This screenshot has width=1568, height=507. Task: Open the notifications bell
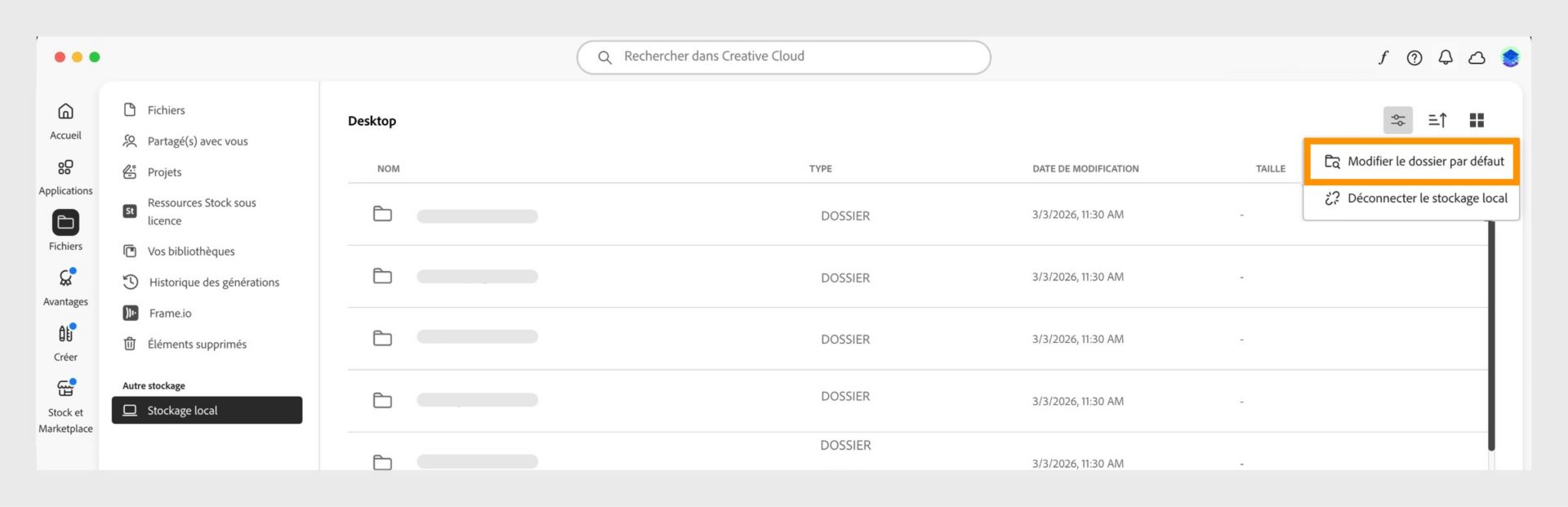click(x=1445, y=57)
